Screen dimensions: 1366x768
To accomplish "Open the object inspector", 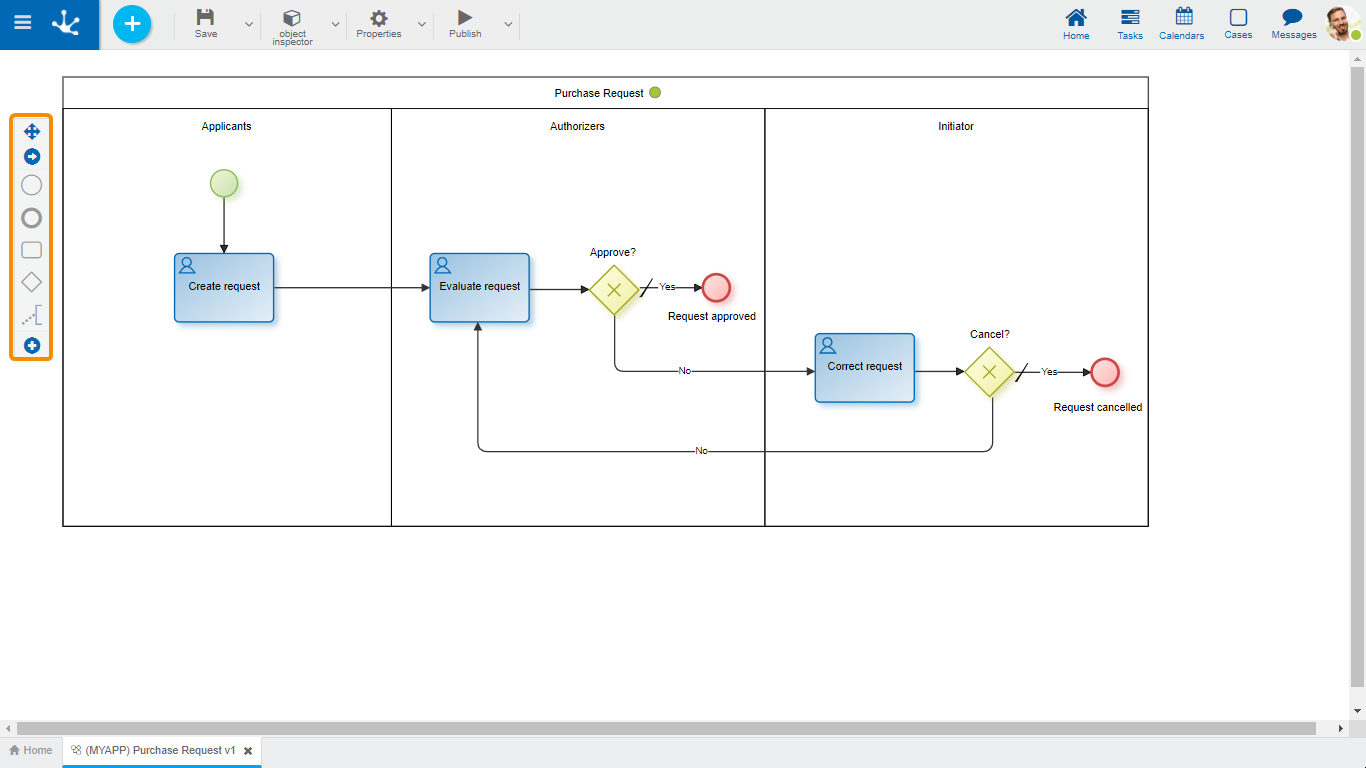I will click(292, 25).
